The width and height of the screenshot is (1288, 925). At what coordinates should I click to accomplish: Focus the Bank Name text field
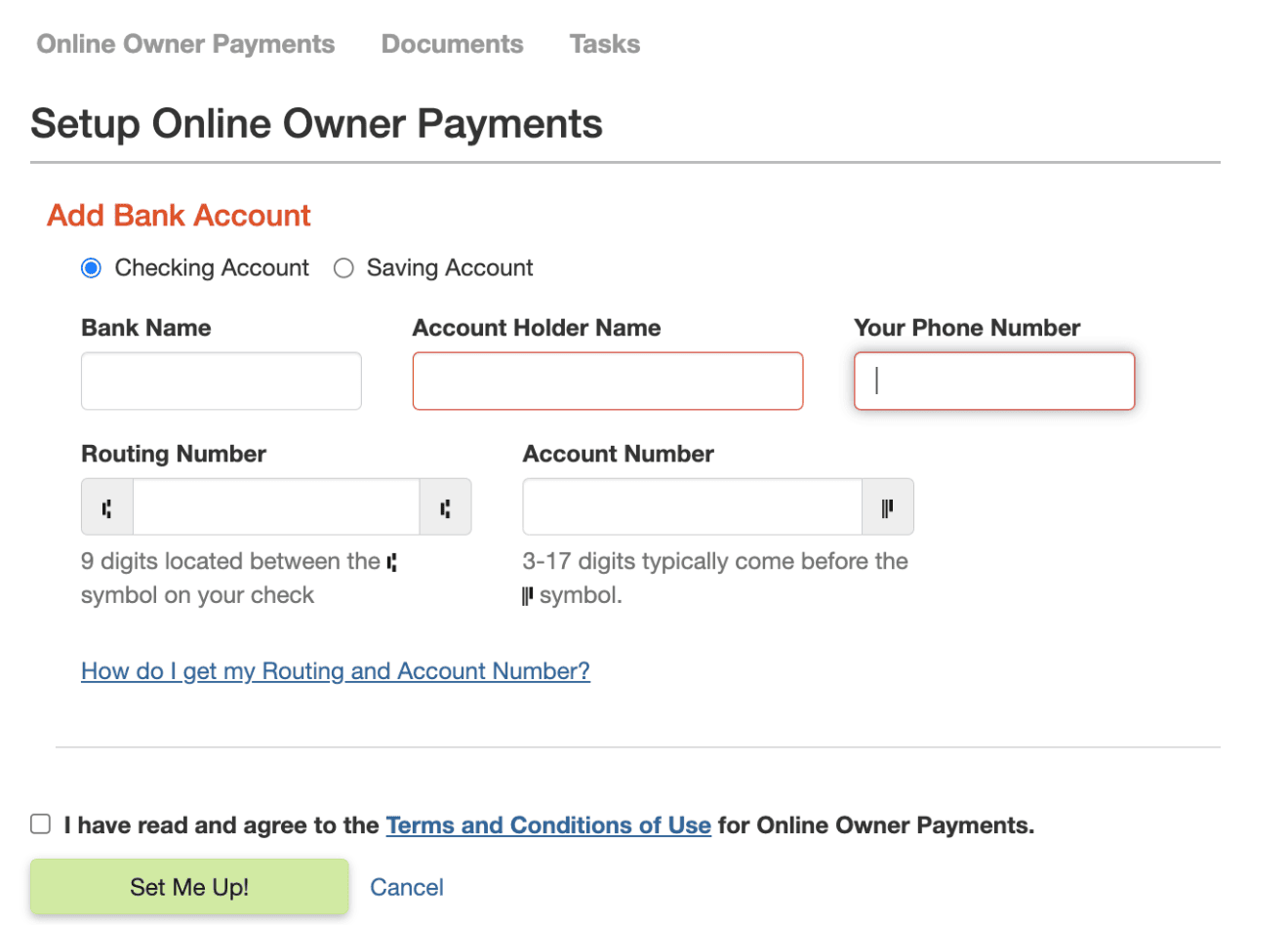(x=221, y=382)
